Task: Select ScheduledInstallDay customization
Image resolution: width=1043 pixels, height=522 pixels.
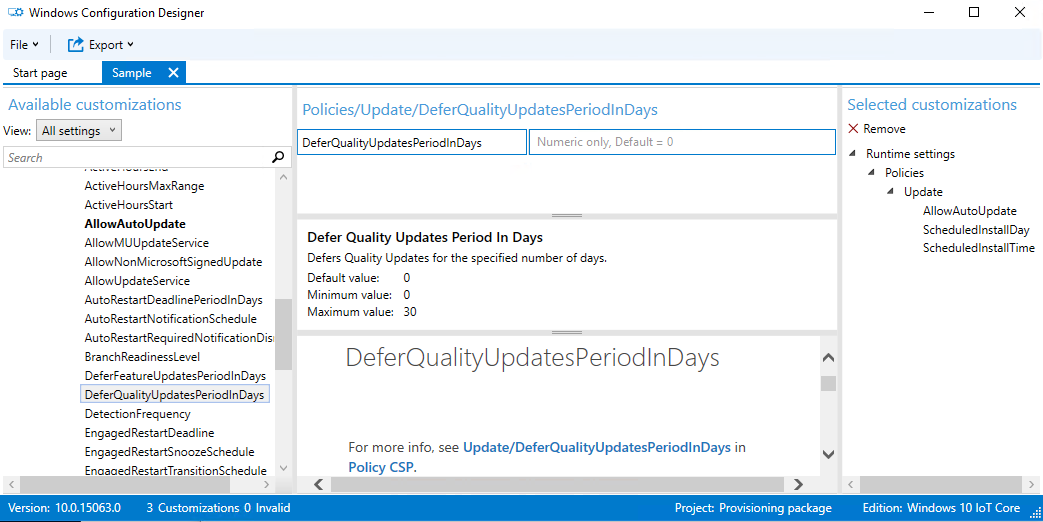Action: coord(976,230)
